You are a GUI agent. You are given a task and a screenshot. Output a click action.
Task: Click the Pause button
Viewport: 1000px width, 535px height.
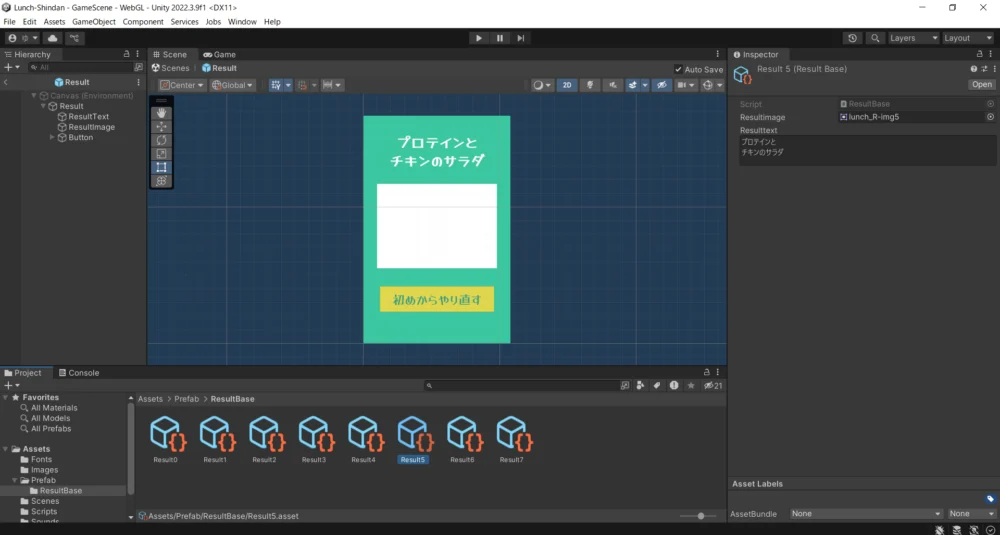[500, 38]
